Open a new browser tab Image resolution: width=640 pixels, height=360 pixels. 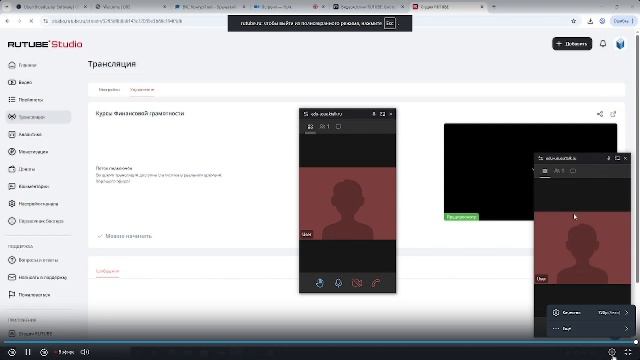tap(493, 7)
